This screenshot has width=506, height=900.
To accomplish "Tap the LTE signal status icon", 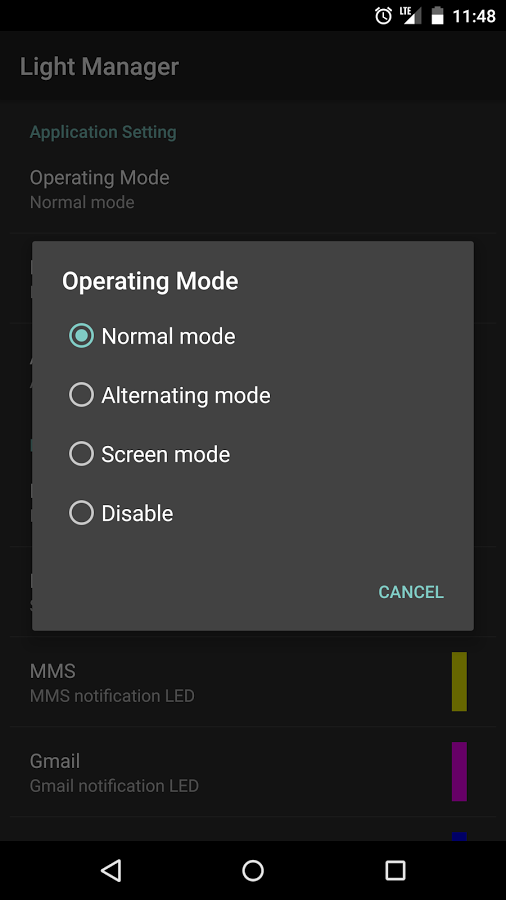I will point(411,15).
